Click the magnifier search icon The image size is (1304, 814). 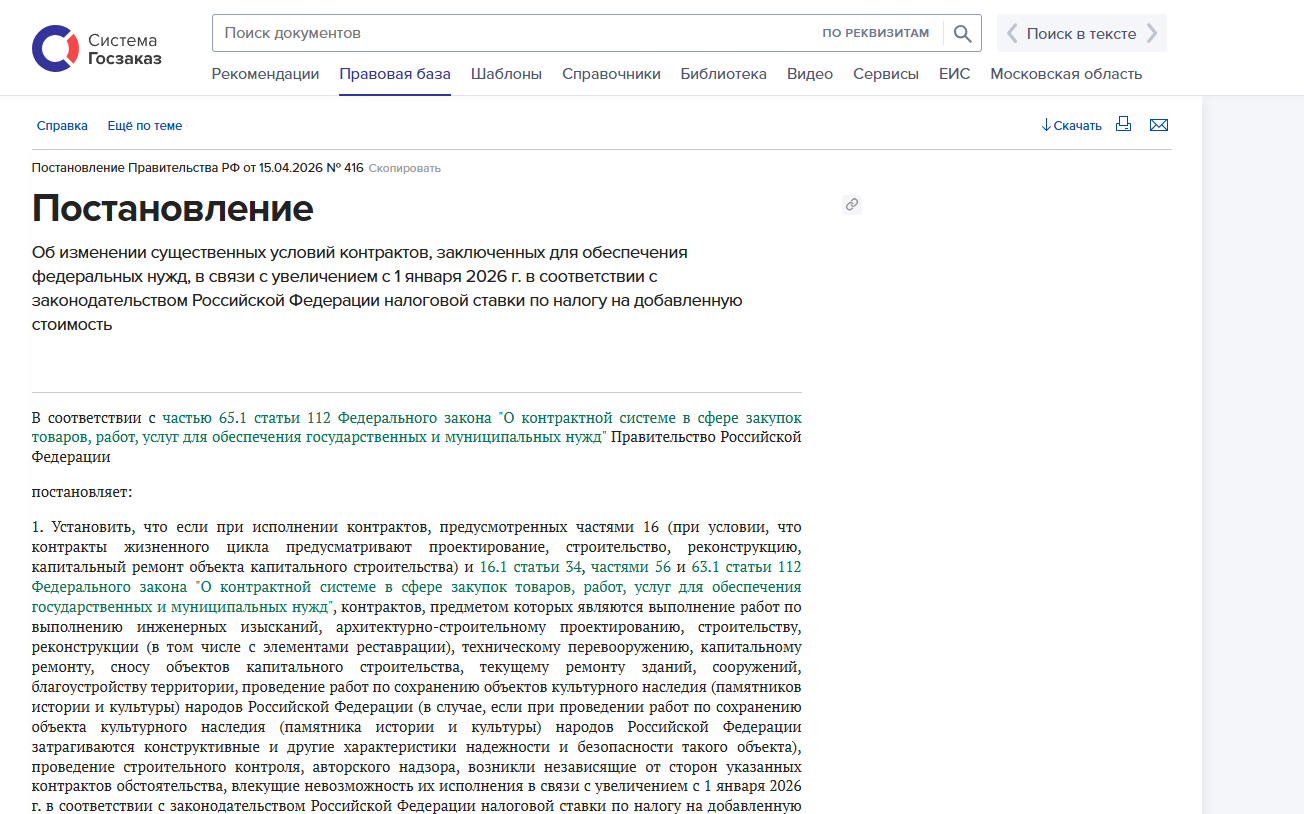tap(962, 33)
